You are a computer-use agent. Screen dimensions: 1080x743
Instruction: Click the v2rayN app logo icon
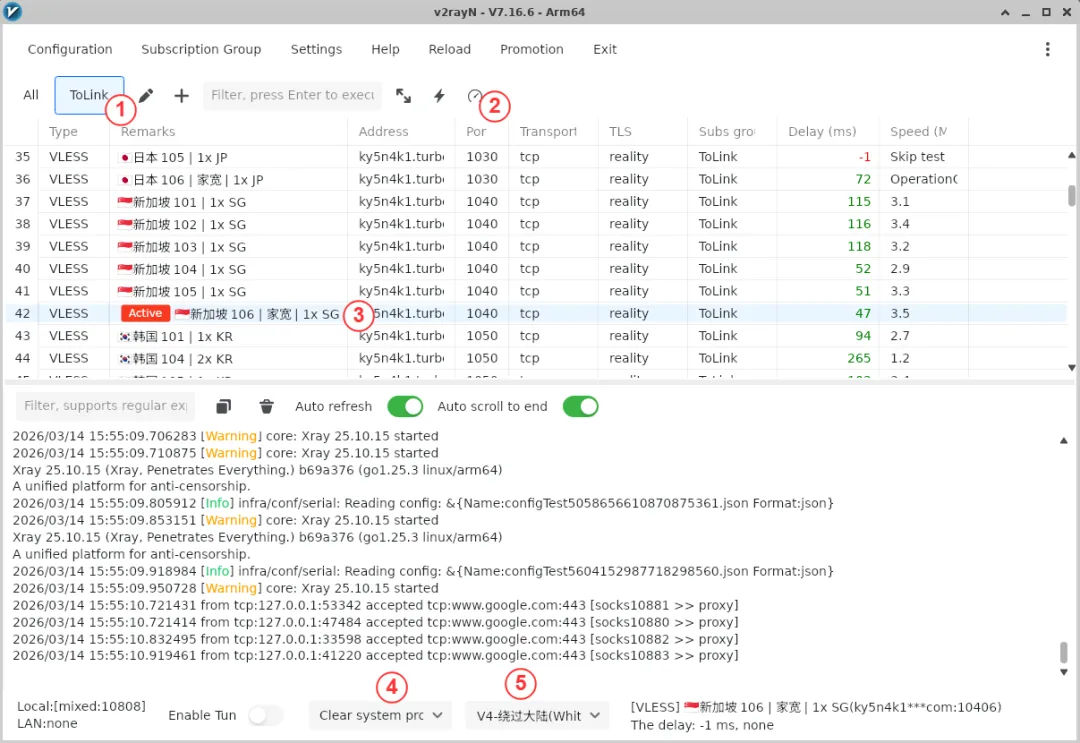coord(12,12)
